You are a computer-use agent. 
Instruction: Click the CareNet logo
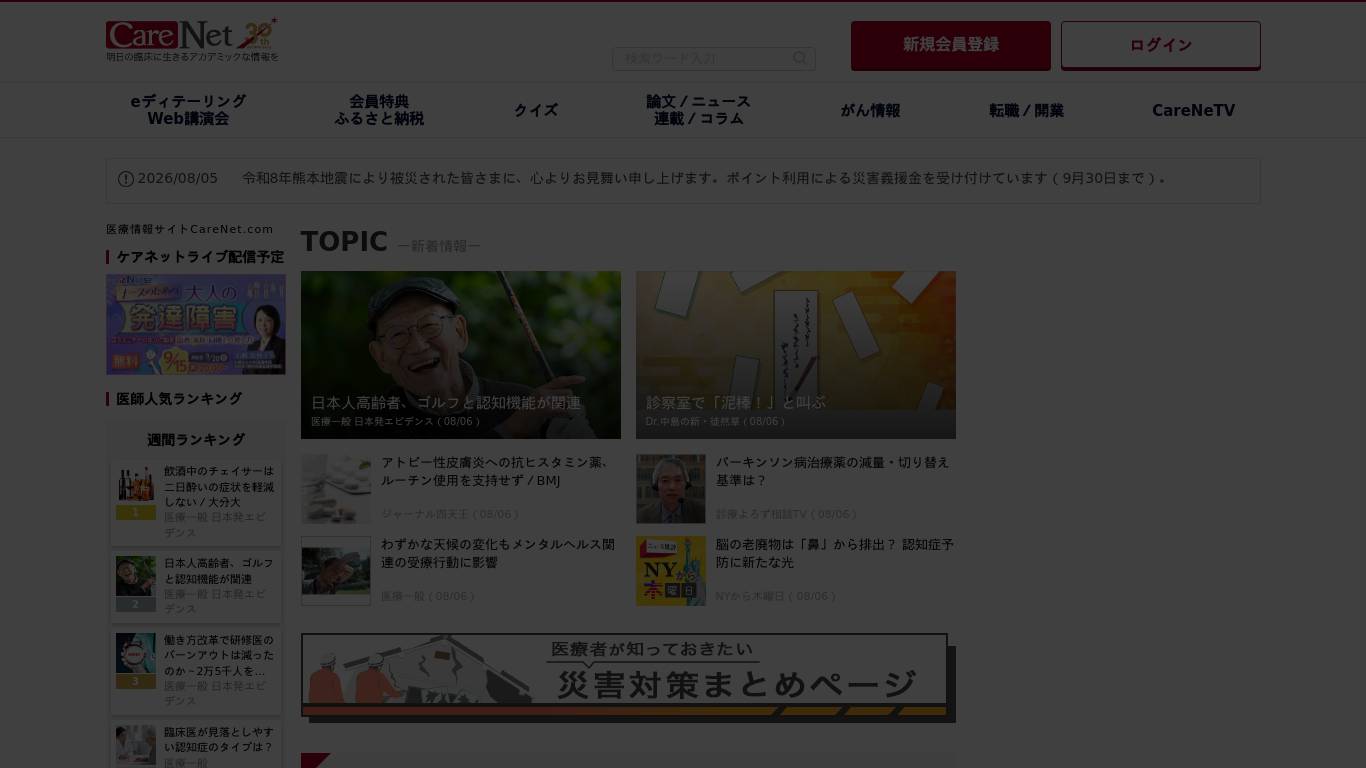pos(191,34)
